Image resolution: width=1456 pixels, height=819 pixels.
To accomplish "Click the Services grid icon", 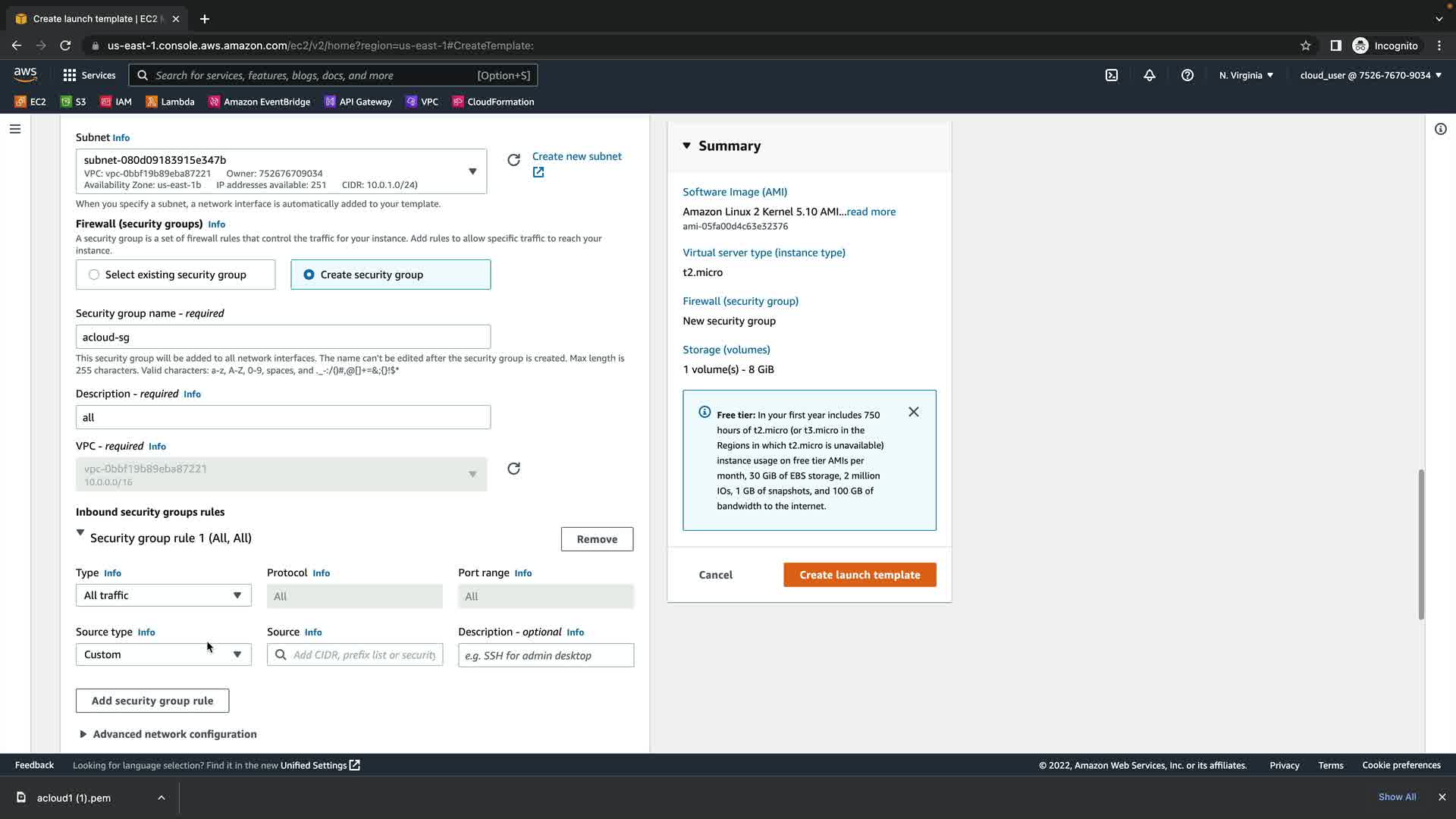I will click(70, 75).
